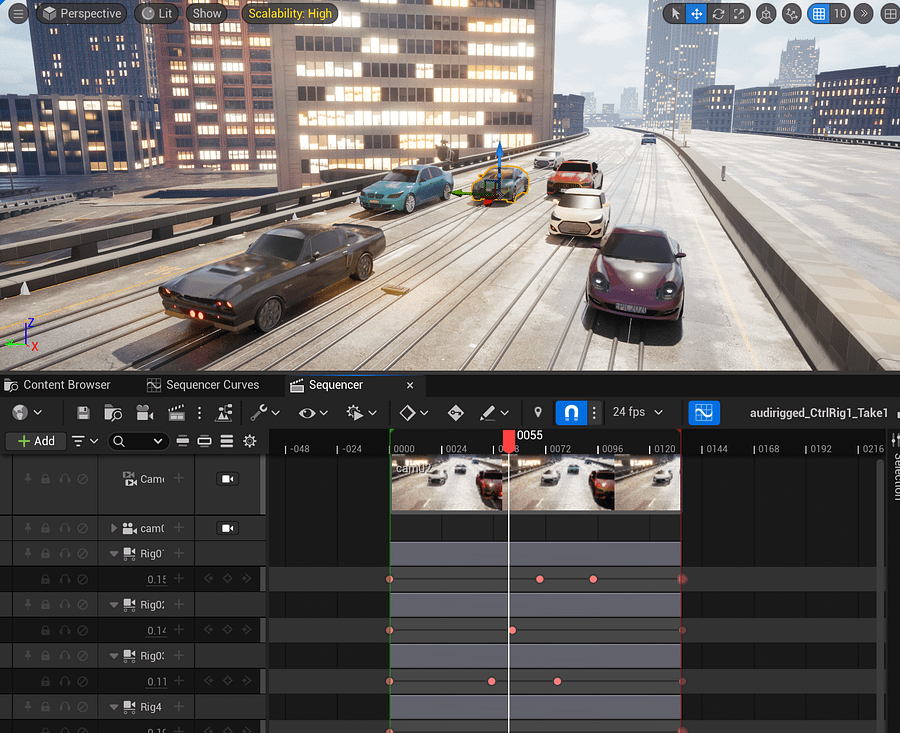Toggle grid snapping in viewport
The image size is (900, 733).
pyautogui.click(x=819, y=13)
